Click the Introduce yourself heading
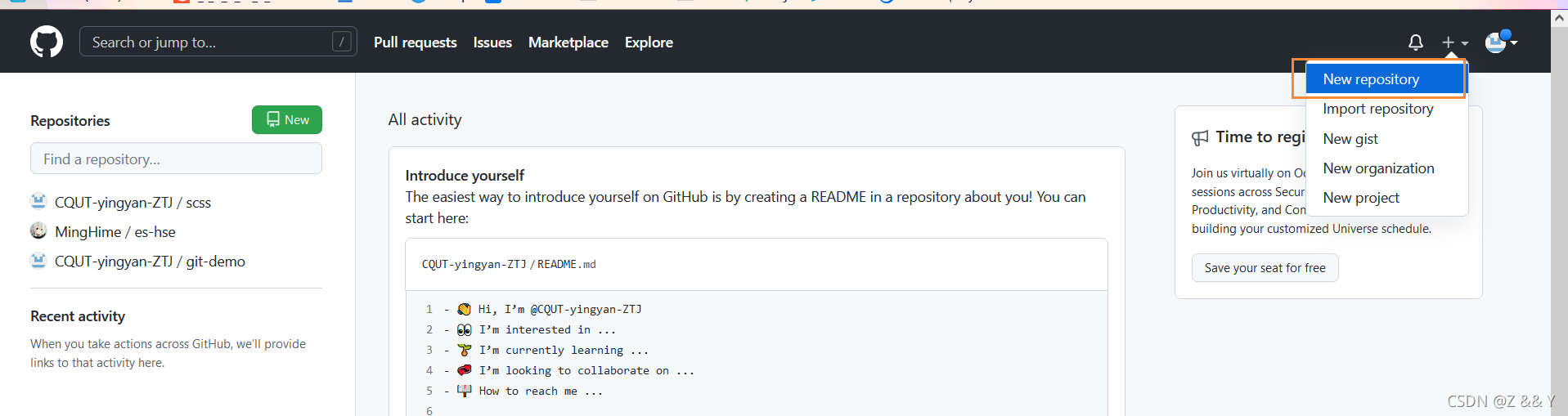Image resolution: width=1568 pixels, height=416 pixels. (465, 176)
